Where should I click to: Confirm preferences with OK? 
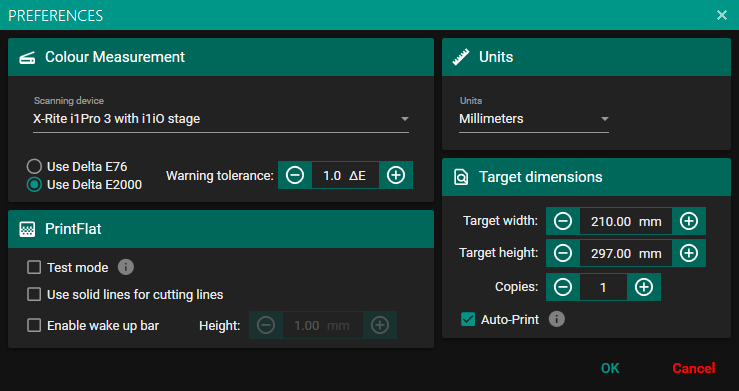(x=610, y=368)
